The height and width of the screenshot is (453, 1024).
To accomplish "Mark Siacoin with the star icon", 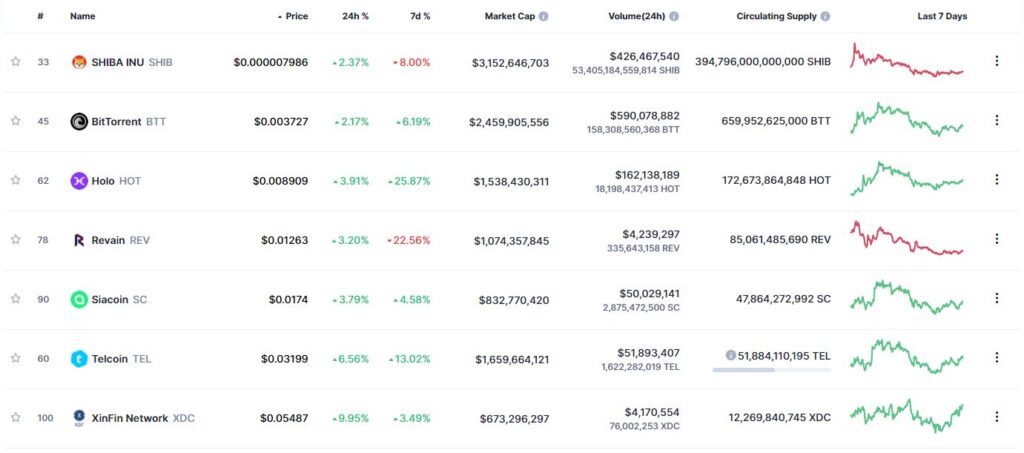I will [16, 299].
